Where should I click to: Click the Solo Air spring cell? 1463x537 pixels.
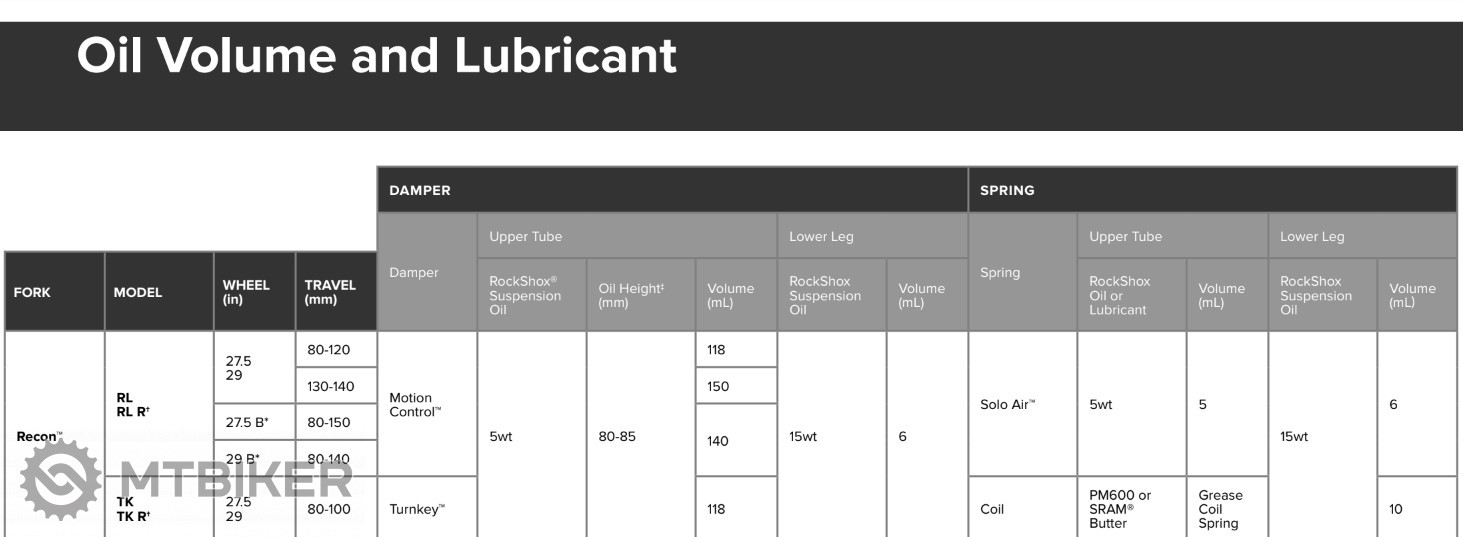pos(1007,404)
